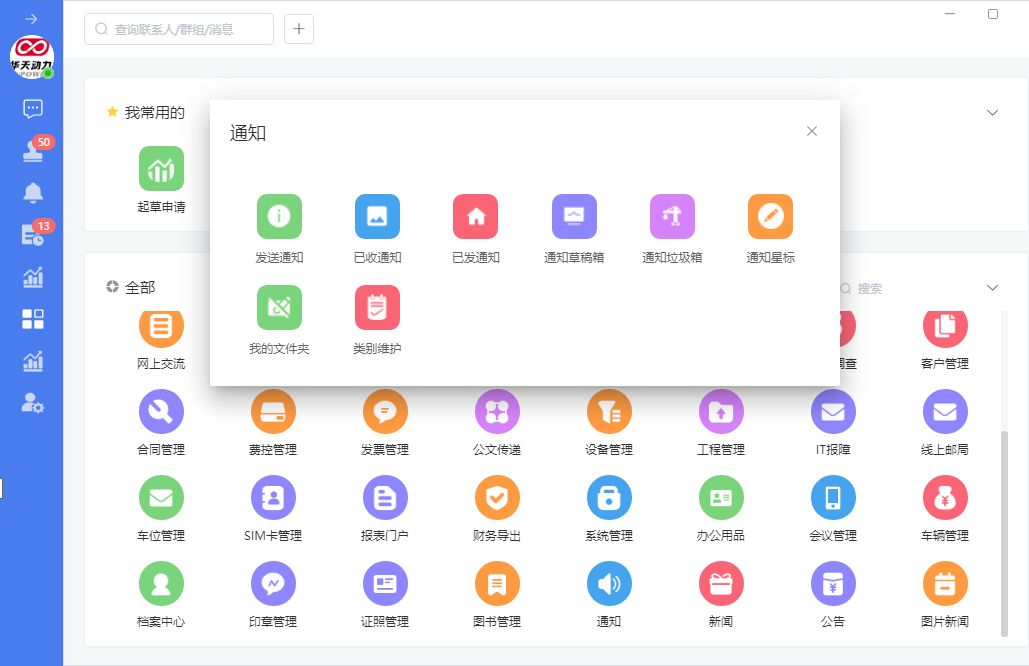Open 类别维护 category maintenance icon
Image resolution: width=1029 pixels, height=666 pixels.
tap(377, 308)
